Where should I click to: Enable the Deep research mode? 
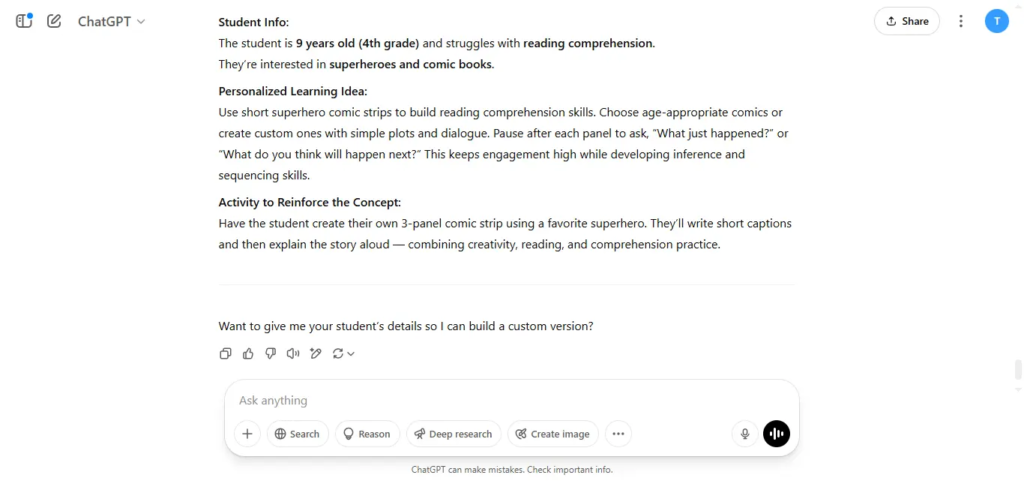pos(453,434)
